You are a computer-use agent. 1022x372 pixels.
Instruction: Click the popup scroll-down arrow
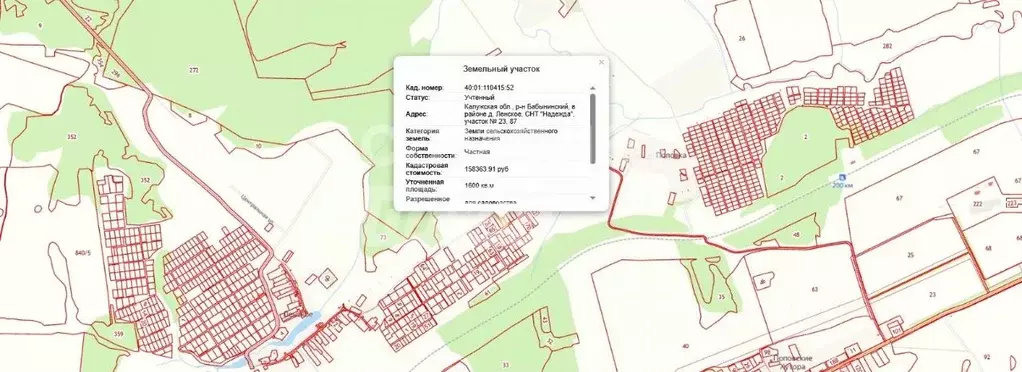coord(592,197)
